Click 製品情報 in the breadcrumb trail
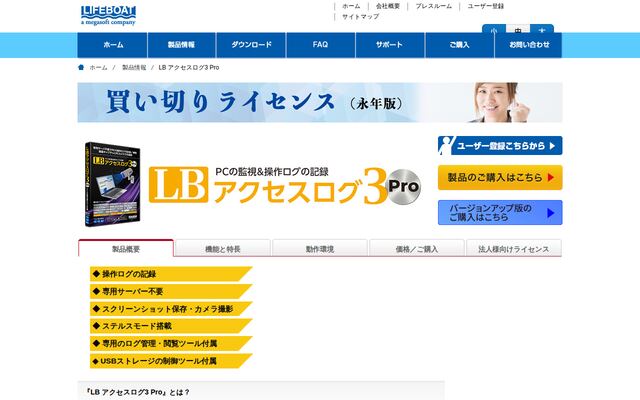Viewport: 640px width, 400px height. click(134, 67)
